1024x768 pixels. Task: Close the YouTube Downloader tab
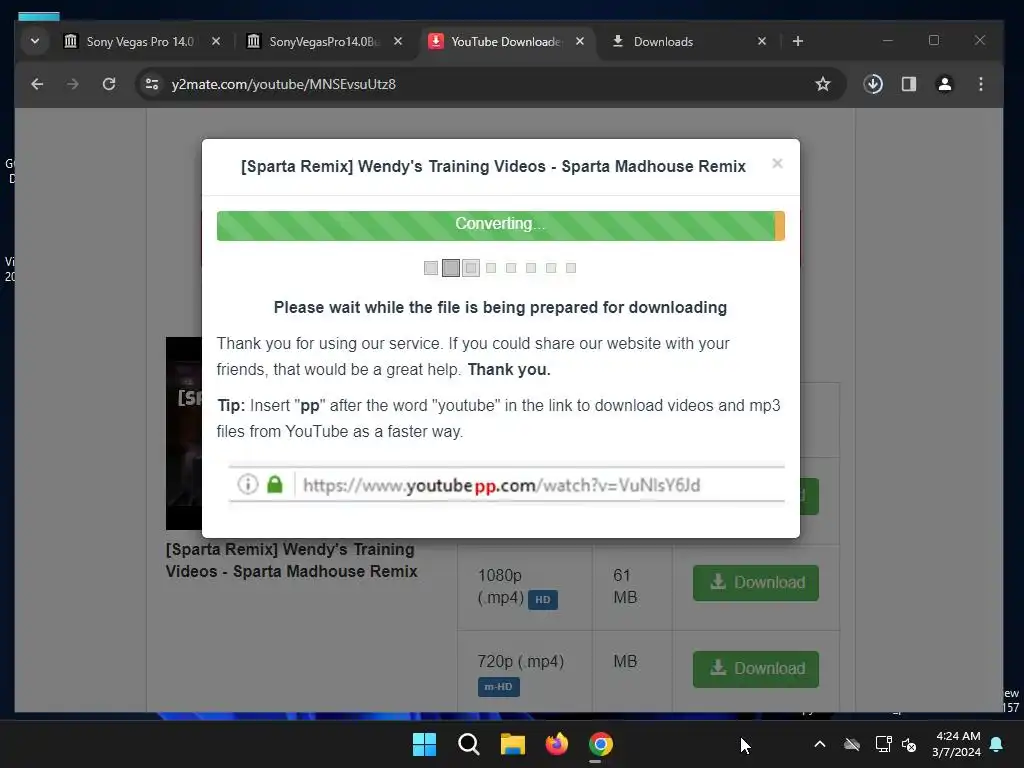580,41
